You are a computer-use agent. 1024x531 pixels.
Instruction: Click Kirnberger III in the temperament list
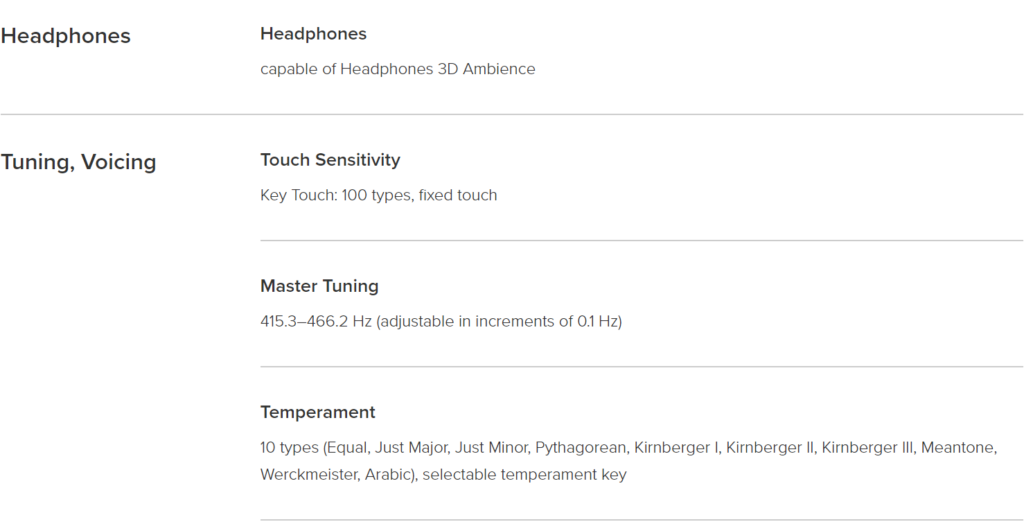[867, 447]
